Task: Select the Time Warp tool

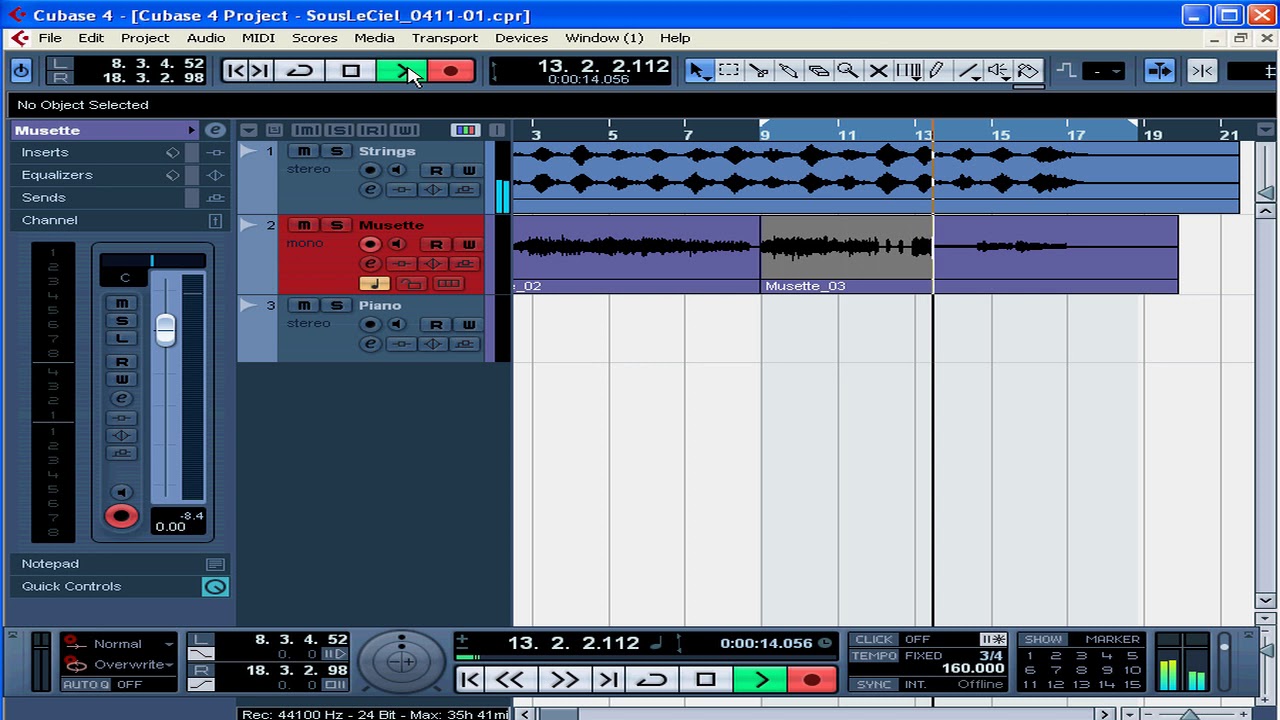Action: 908,71
